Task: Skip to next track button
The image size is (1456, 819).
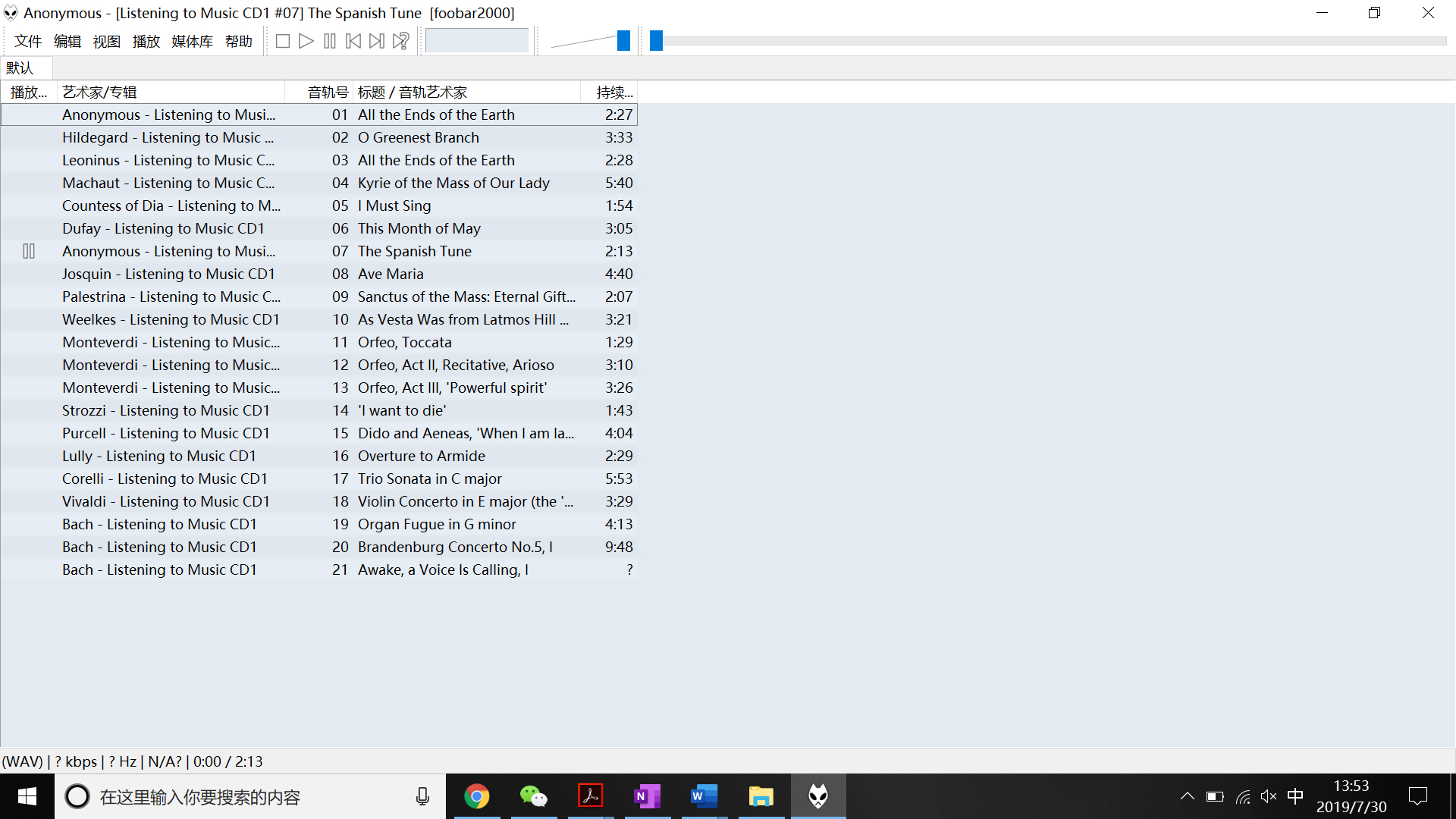Action: coord(377,41)
